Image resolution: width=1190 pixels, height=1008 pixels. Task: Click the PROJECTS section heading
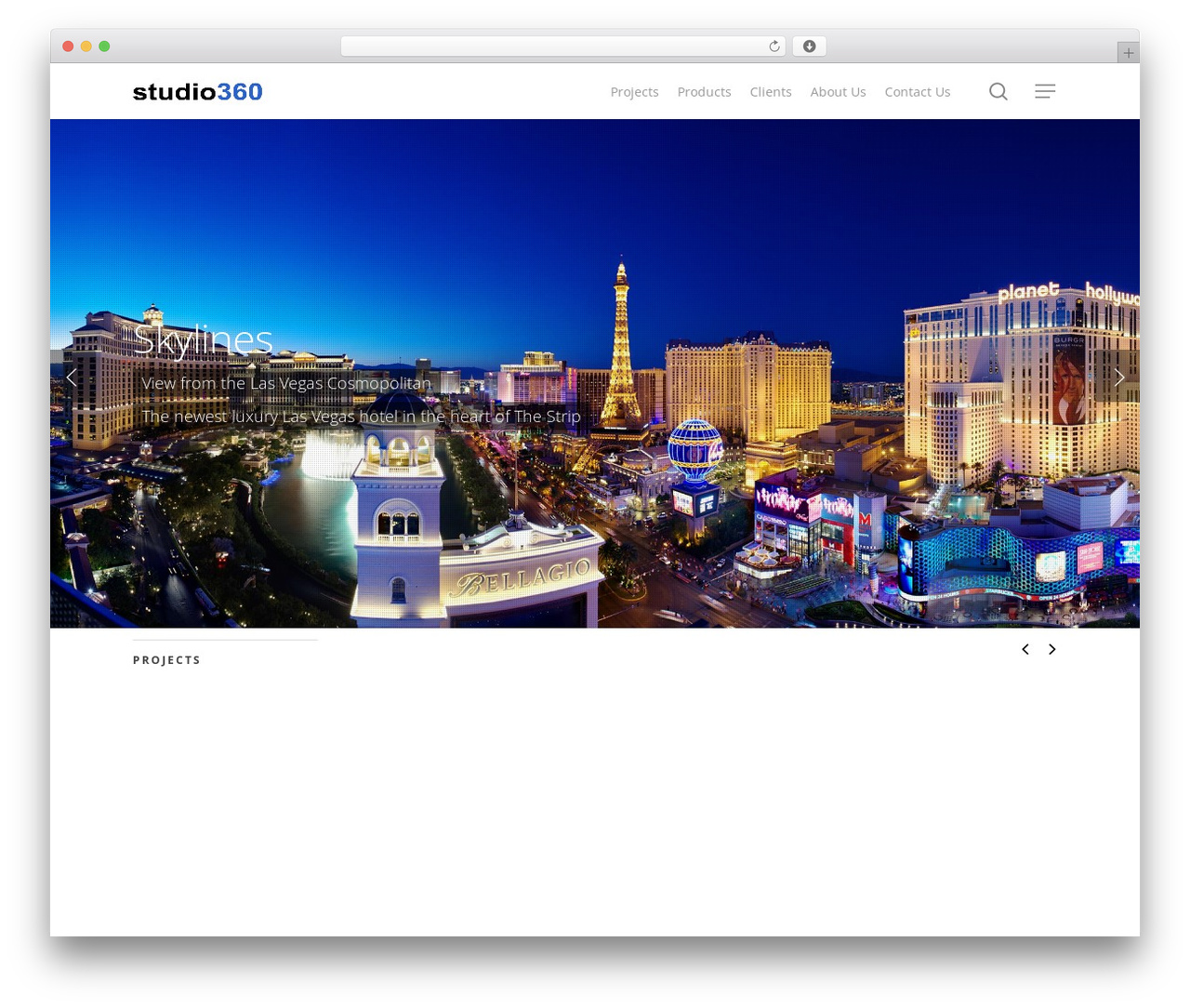[167, 660]
